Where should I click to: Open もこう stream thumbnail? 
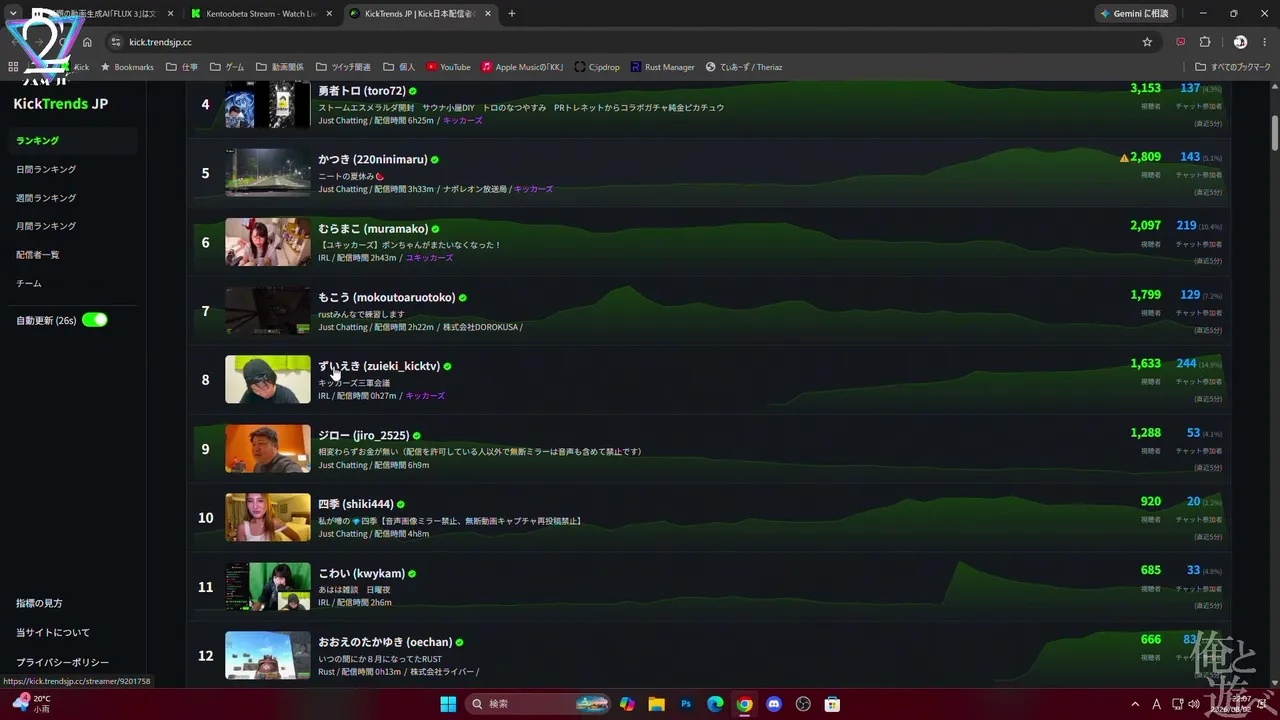point(268,311)
